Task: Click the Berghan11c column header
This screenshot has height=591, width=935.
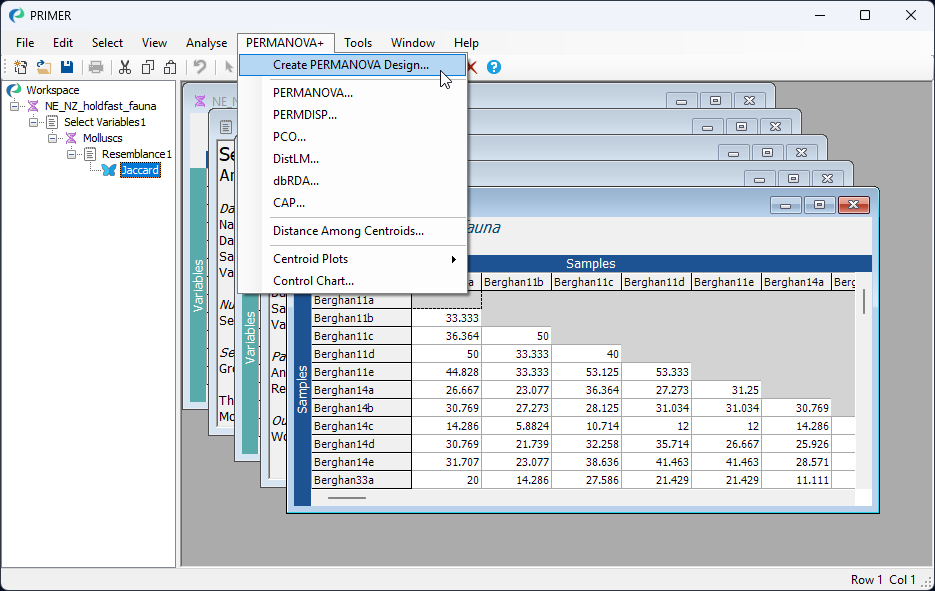Action: pos(586,283)
